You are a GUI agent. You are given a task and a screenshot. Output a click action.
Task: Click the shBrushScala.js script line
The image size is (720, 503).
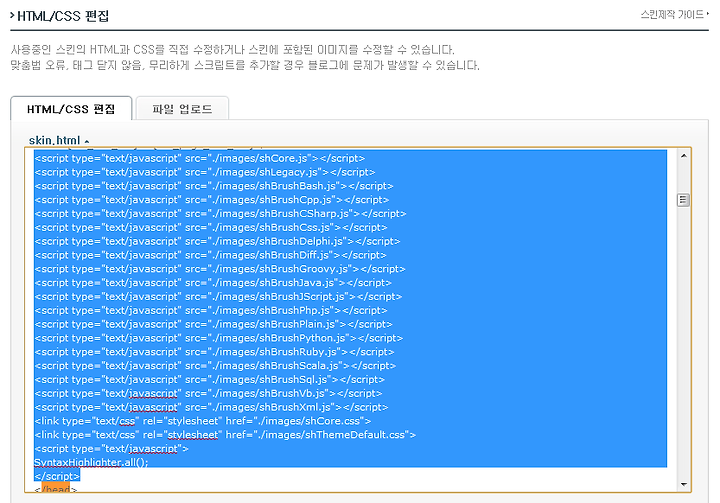coord(215,366)
